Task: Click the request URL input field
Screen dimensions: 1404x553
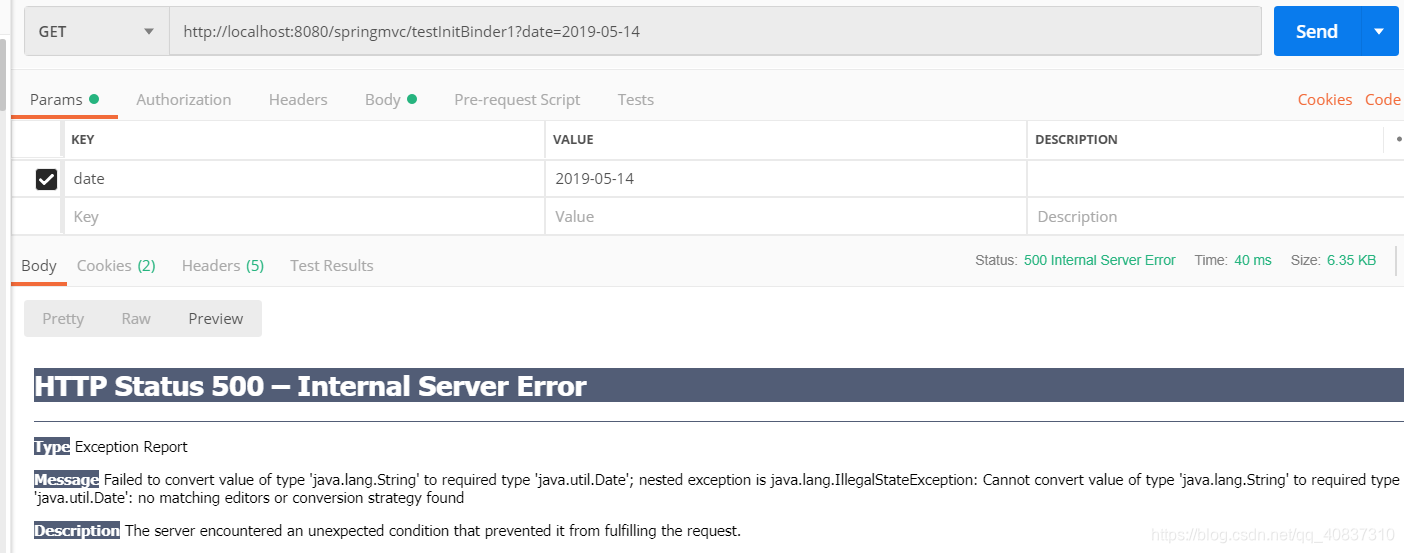Action: [x=715, y=31]
